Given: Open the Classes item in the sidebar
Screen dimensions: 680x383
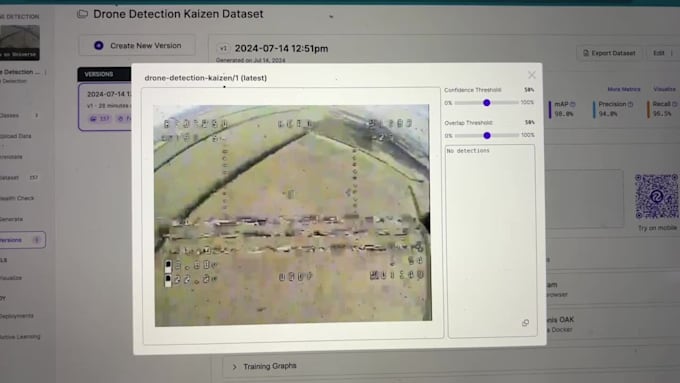Looking at the screenshot, I should pyautogui.click(x=10, y=115).
